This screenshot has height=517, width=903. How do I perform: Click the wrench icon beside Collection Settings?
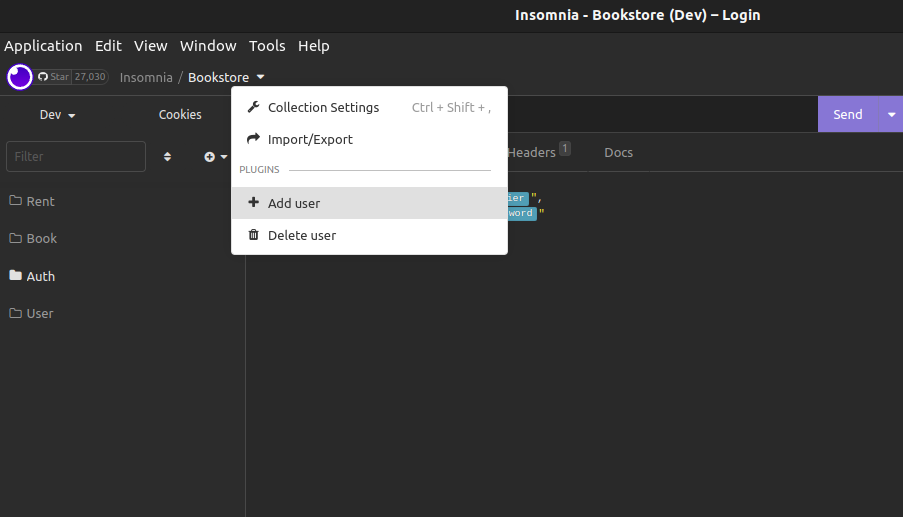pos(253,107)
